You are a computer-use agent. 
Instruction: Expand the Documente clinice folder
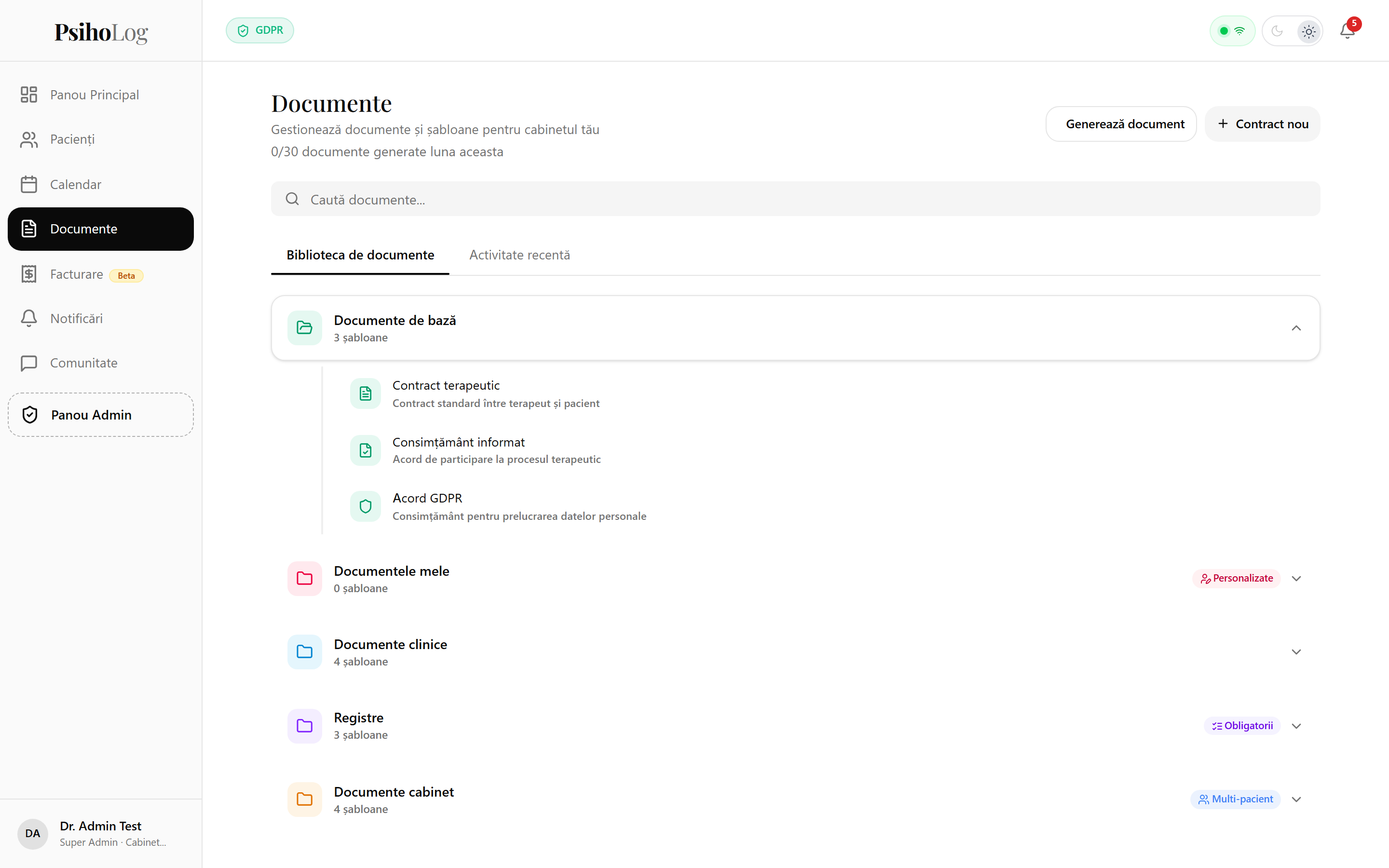(x=1296, y=651)
